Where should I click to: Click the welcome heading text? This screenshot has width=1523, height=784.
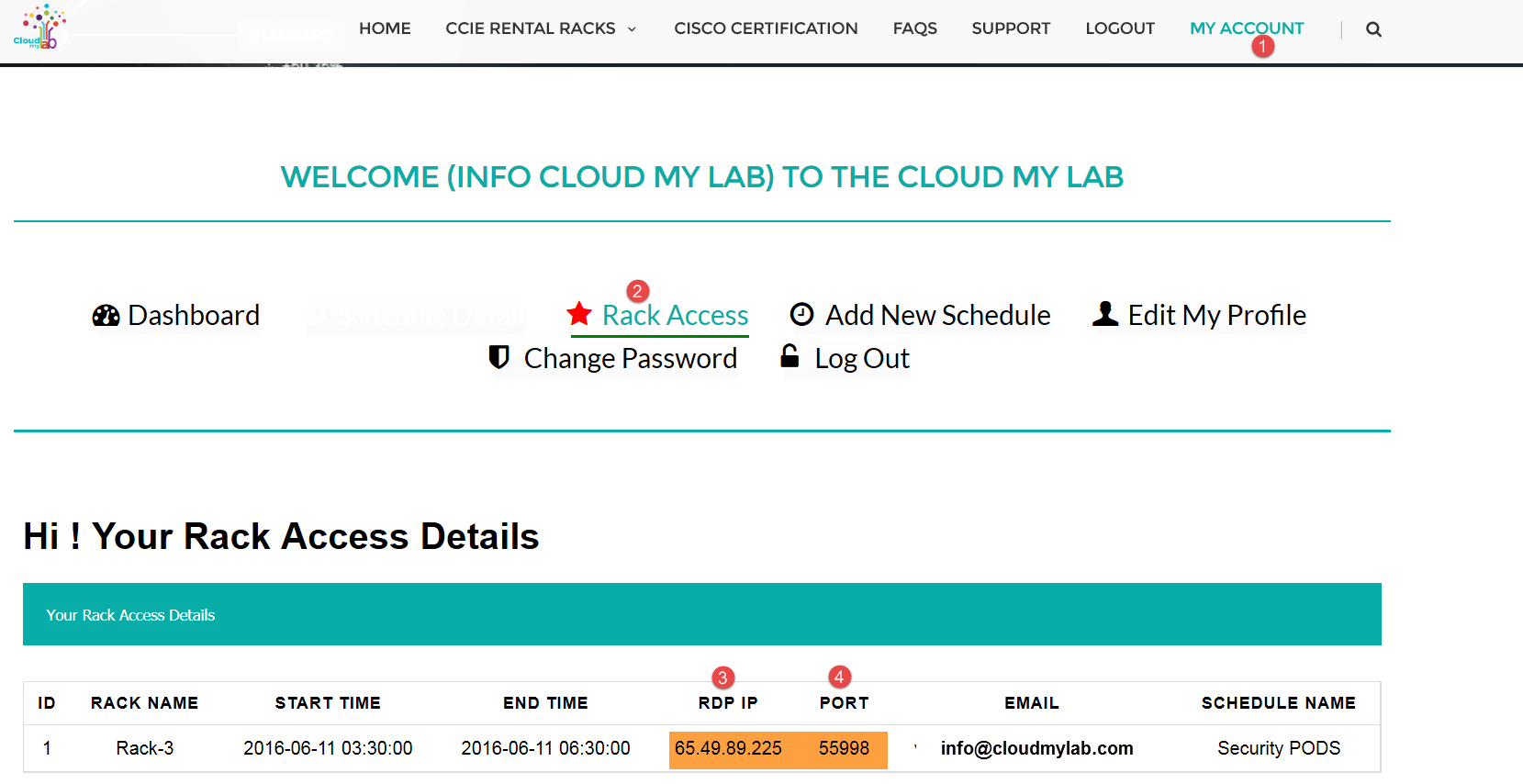tap(702, 176)
